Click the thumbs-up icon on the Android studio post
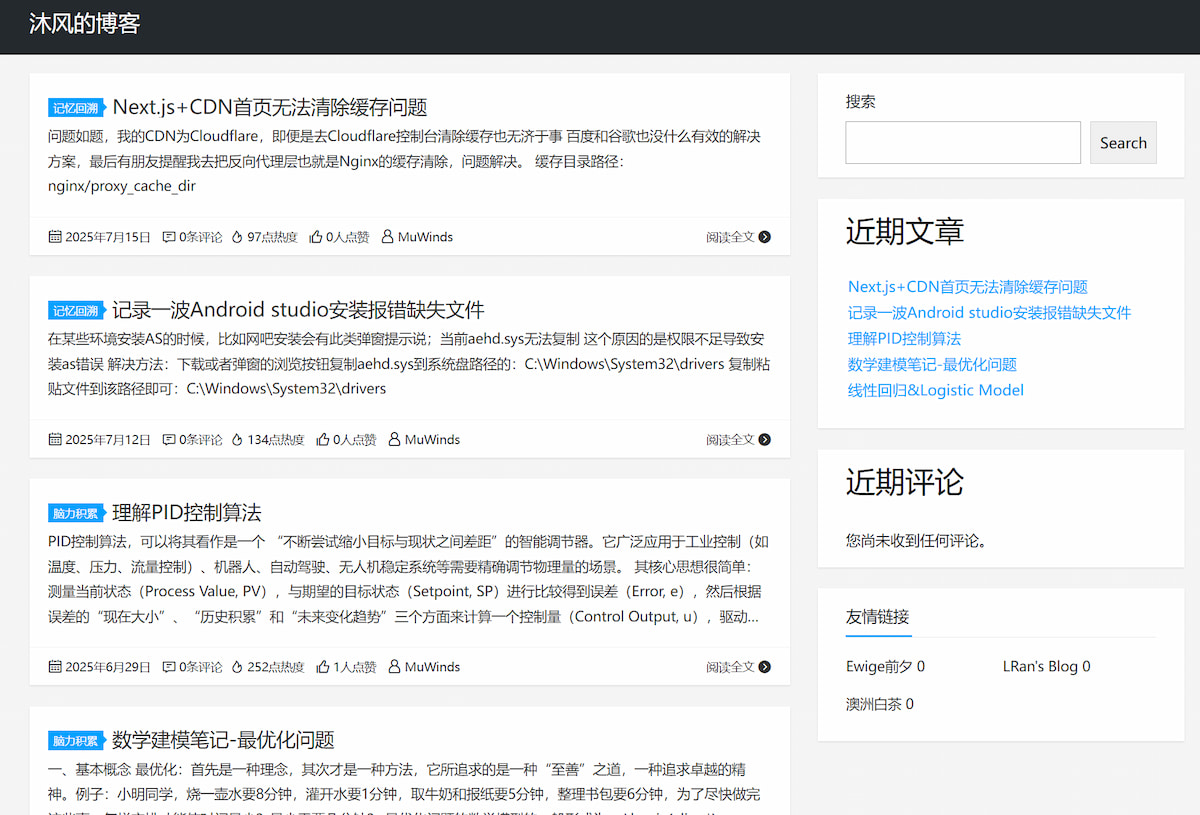The width and height of the screenshot is (1200, 815). (x=323, y=439)
